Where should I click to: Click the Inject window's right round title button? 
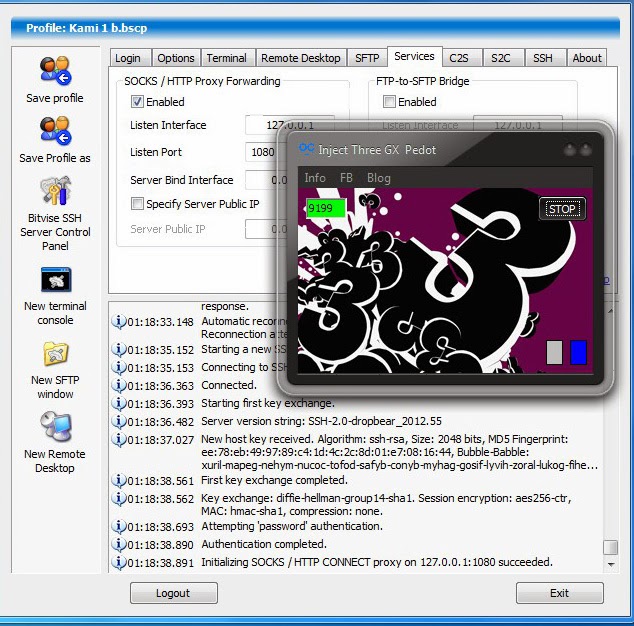point(585,150)
